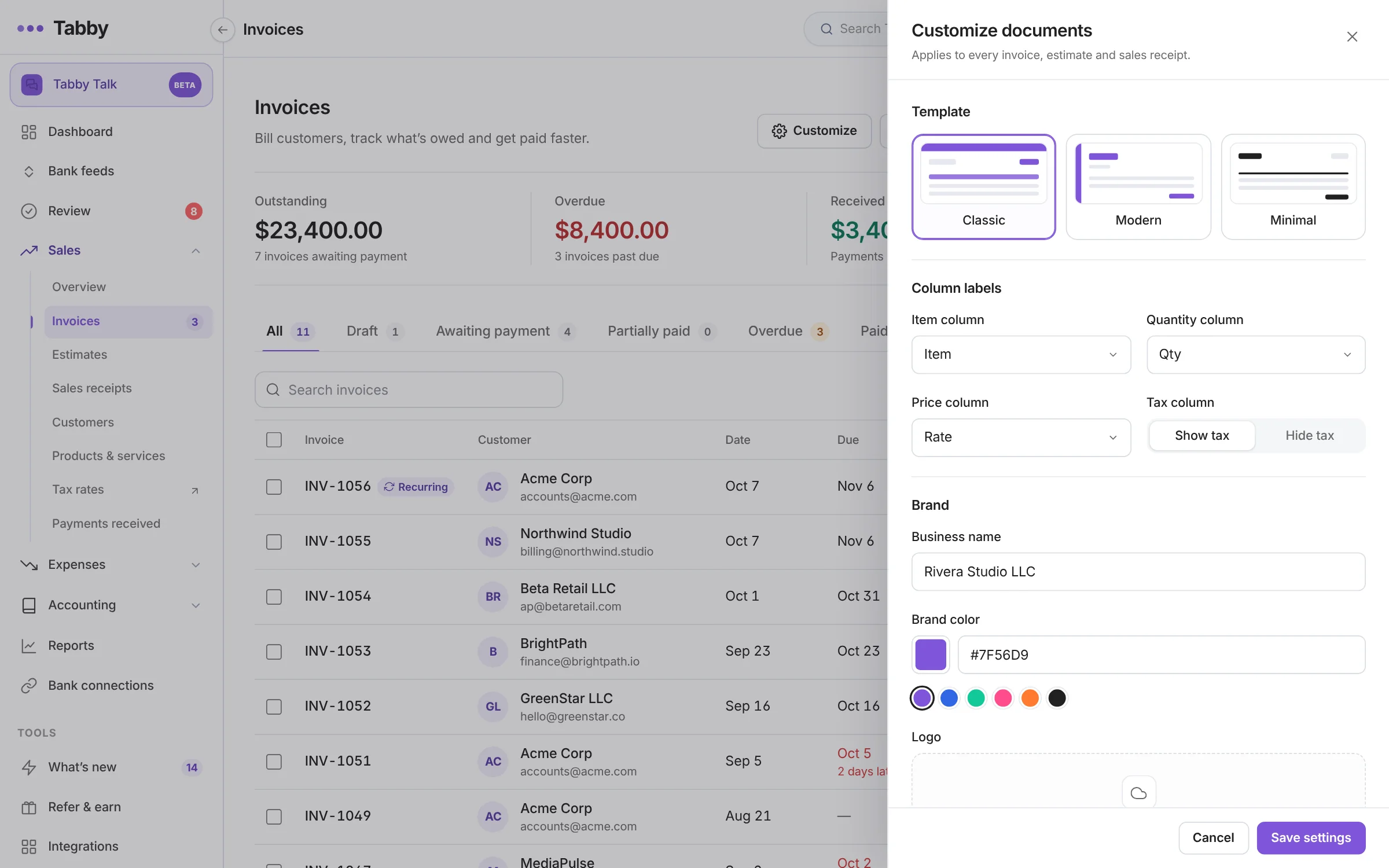Click the Review checkmark circle icon

tap(28, 211)
